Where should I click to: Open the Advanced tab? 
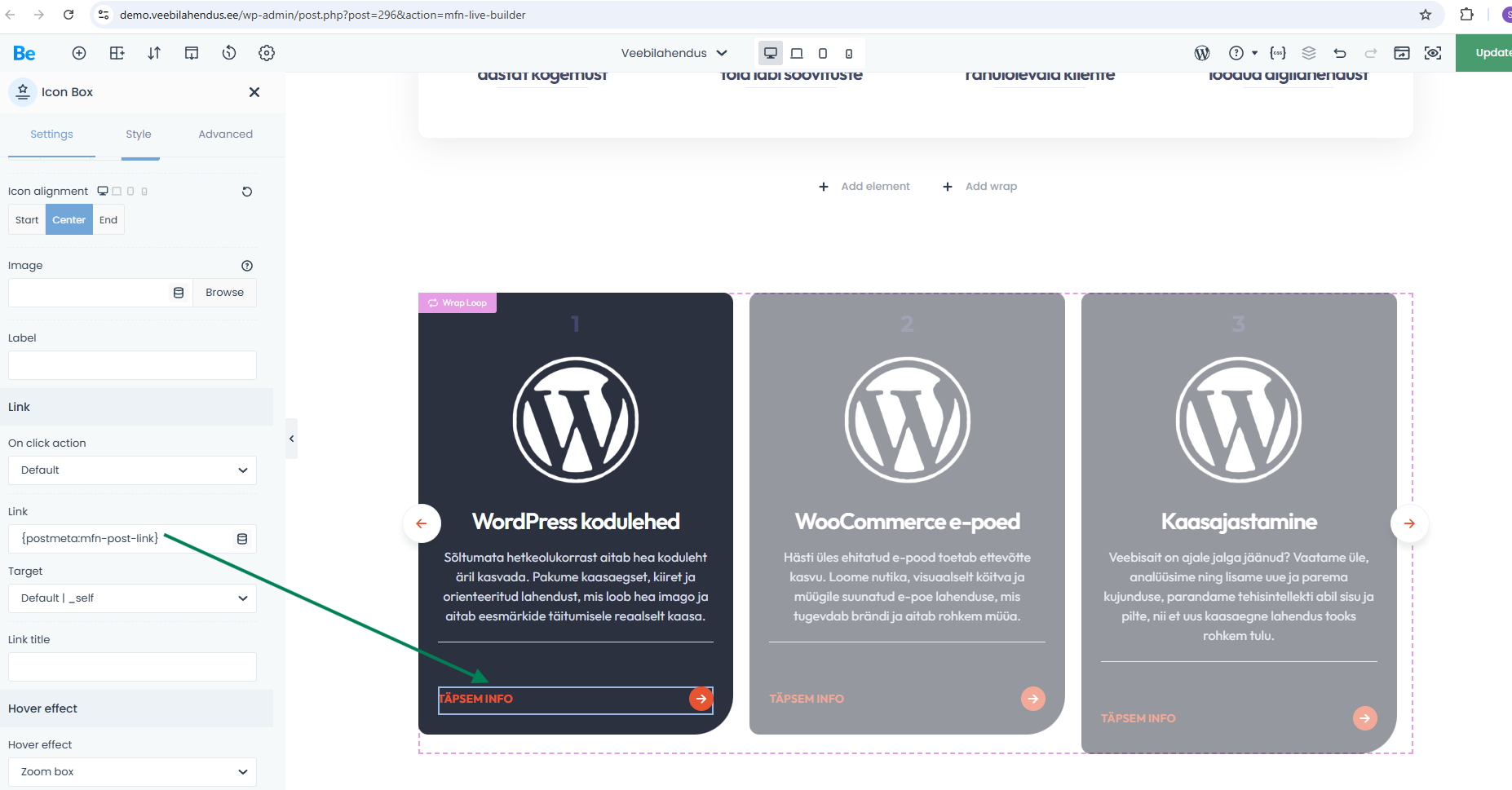(x=225, y=135)
